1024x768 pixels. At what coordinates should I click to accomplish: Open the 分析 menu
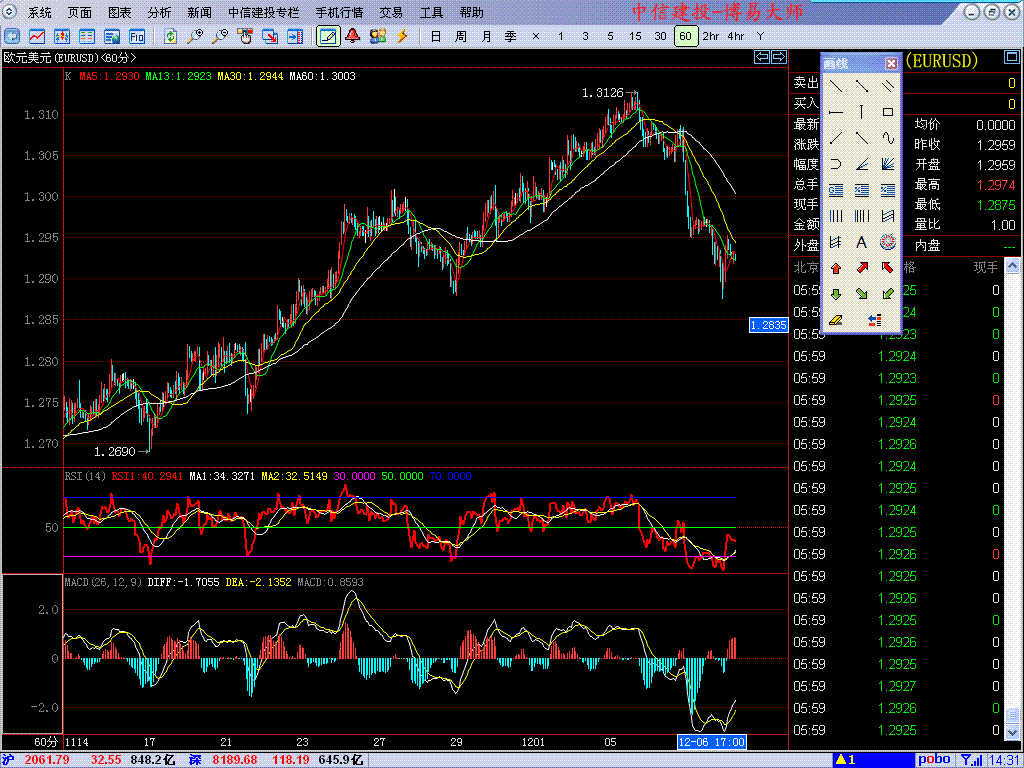pos(159,13)
